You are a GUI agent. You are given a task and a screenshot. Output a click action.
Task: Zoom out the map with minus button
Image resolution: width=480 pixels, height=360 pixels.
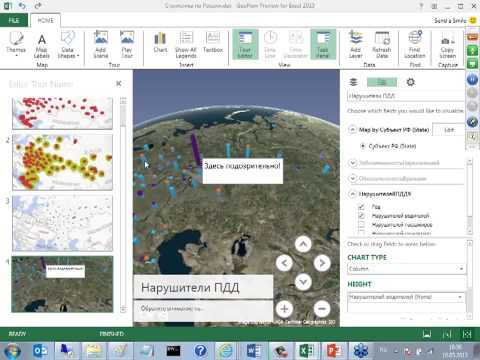322,309
